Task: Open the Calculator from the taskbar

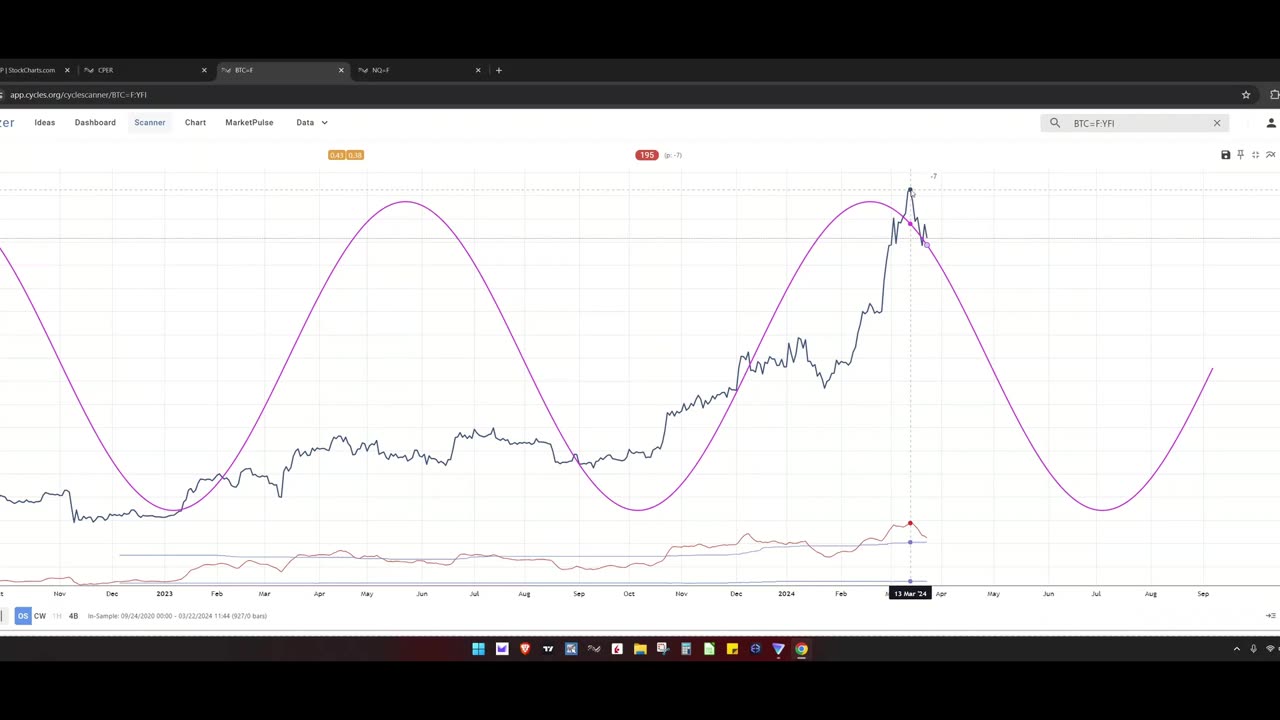Action: click(686, 649)
